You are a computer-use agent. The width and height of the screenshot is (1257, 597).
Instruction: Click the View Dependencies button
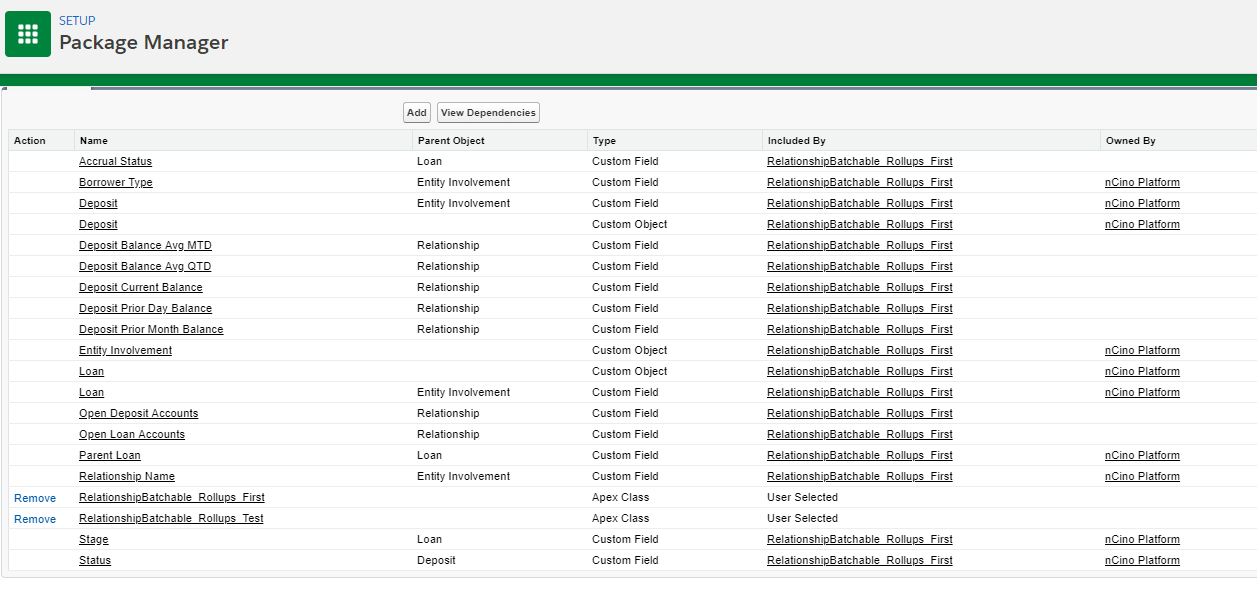[x=488, y=113]
